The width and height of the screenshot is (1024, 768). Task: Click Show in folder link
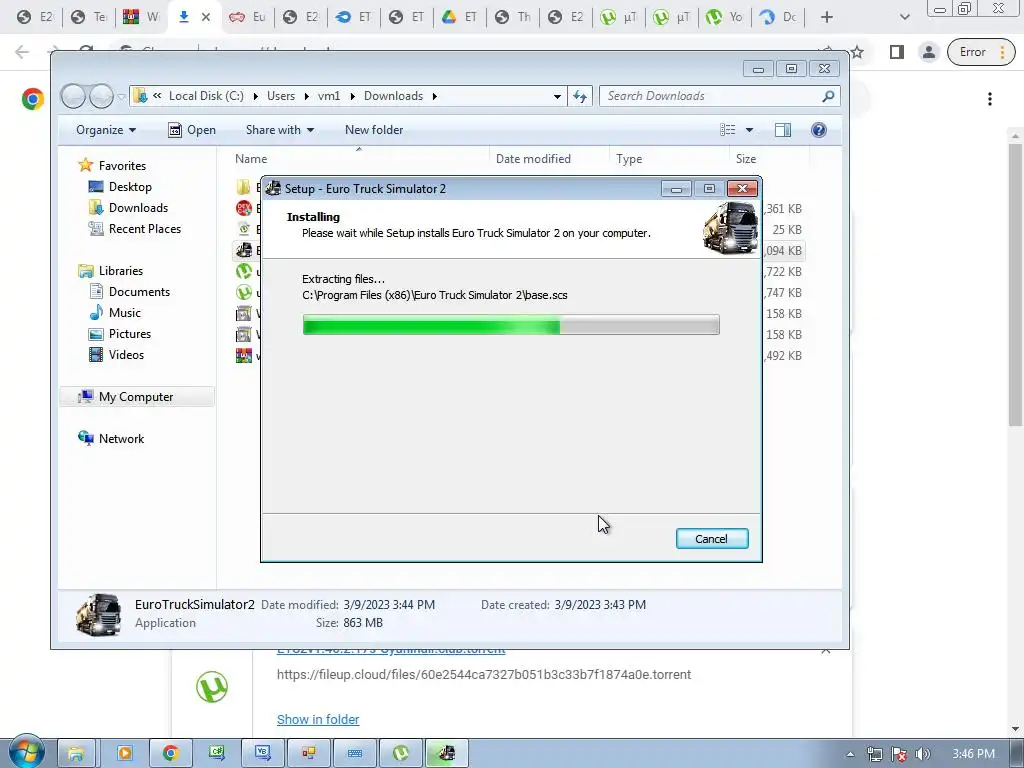click(x=318, y=719)
